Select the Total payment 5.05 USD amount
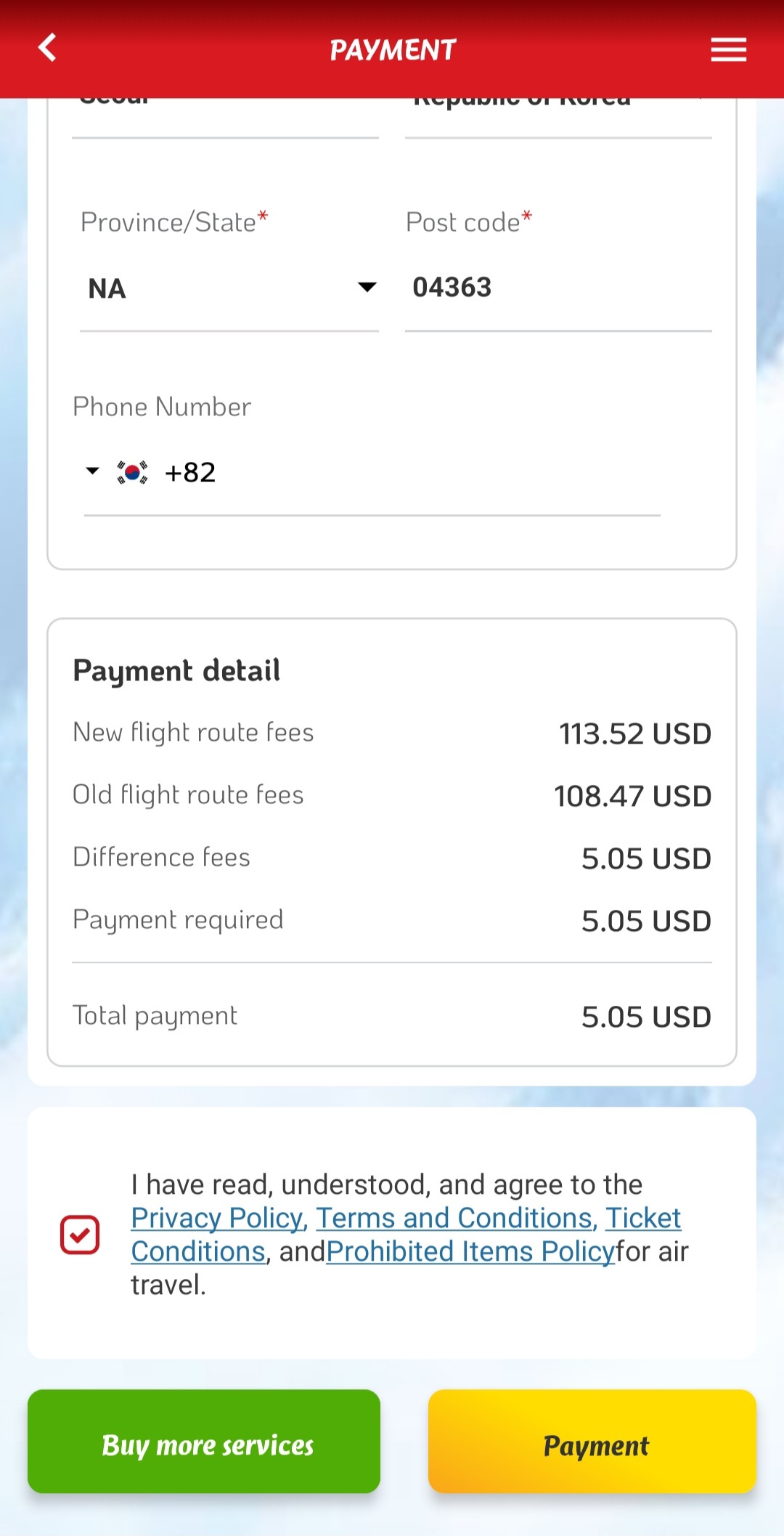The image size is (784, 1536). (x=645, y=1017)
